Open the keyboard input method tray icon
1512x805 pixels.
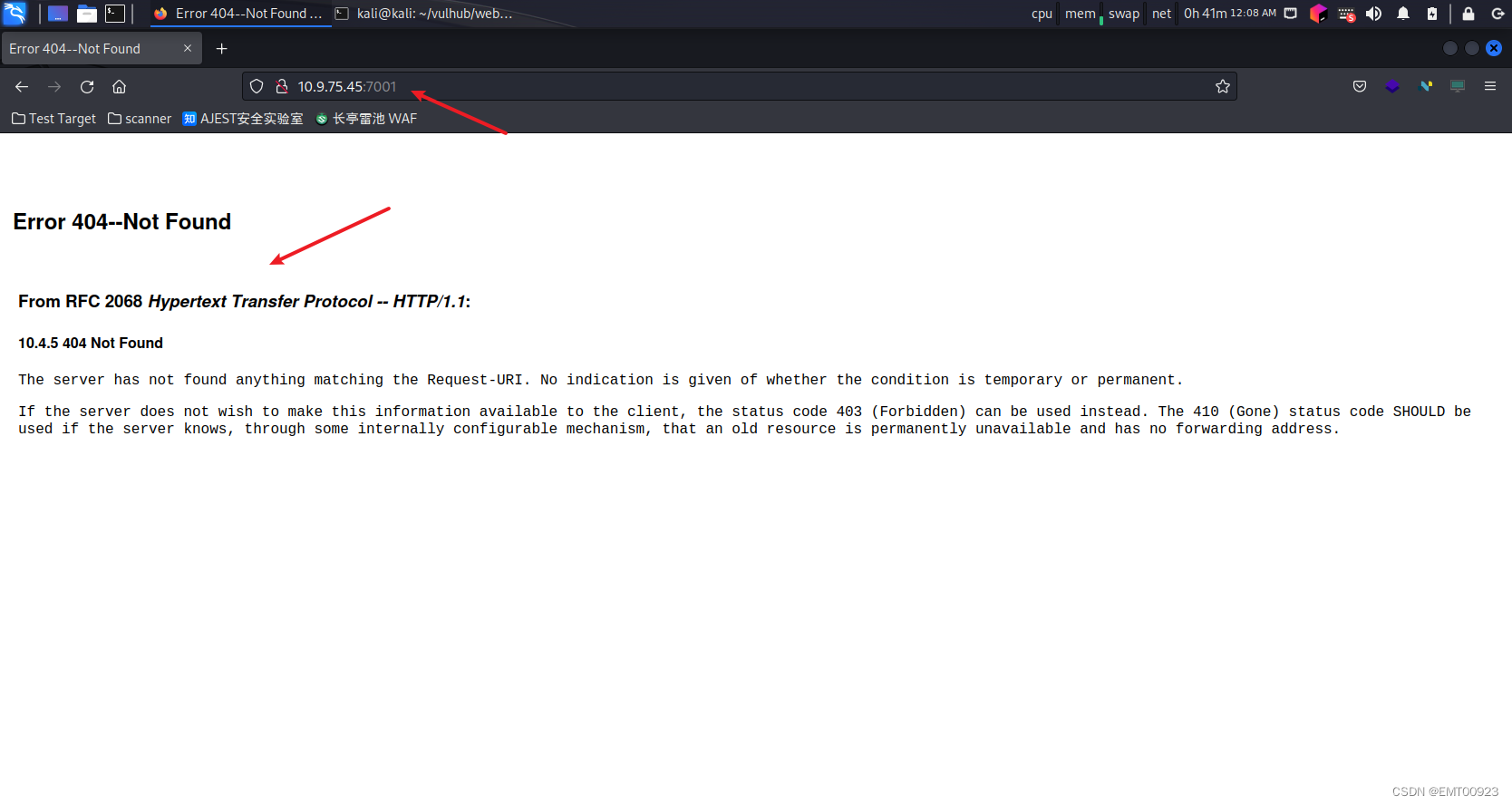(x=1347, y=14)
